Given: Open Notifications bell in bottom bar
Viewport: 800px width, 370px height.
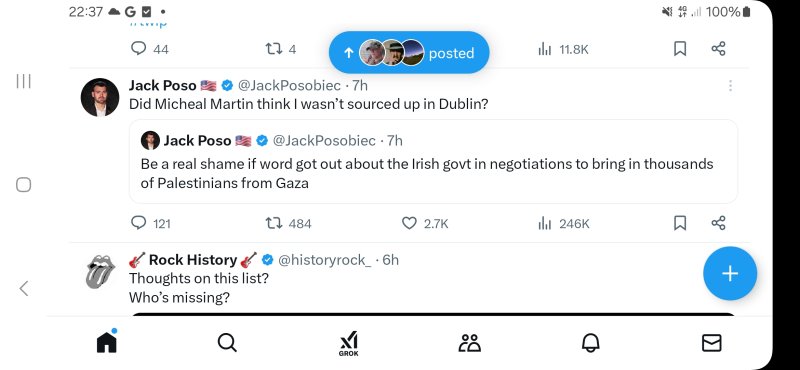Looking at the screenshot, I should point(591,343).
